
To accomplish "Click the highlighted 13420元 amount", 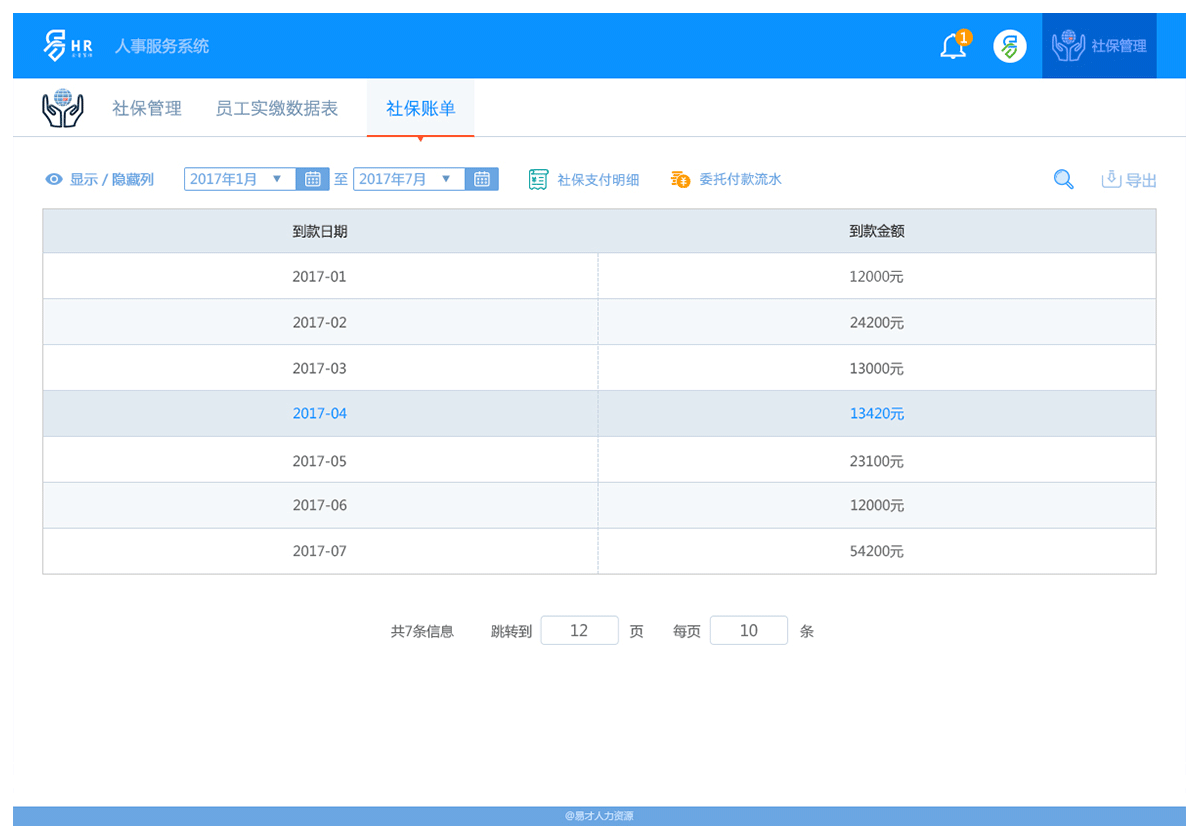I will tap(877, 413).
